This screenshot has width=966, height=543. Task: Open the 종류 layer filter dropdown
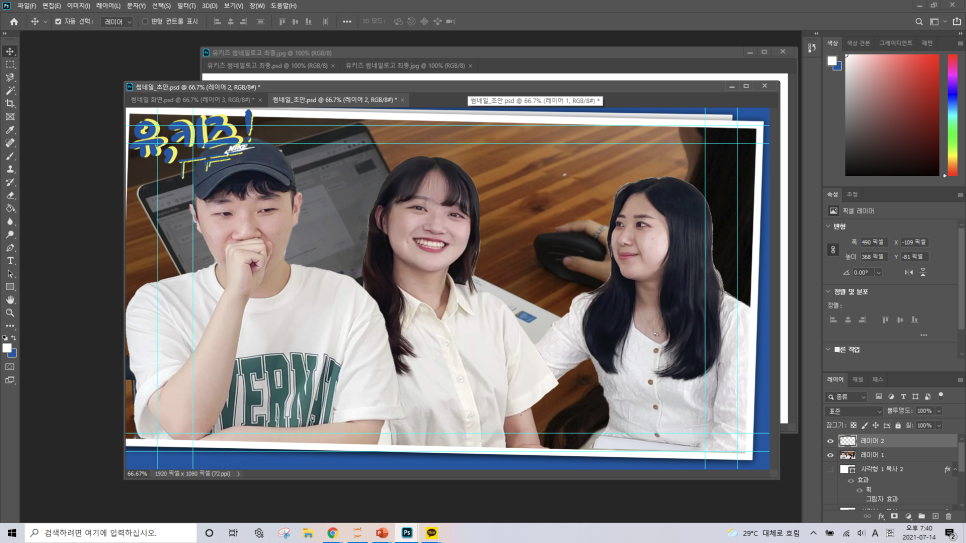pyautogui.click(x=847, y=397)
